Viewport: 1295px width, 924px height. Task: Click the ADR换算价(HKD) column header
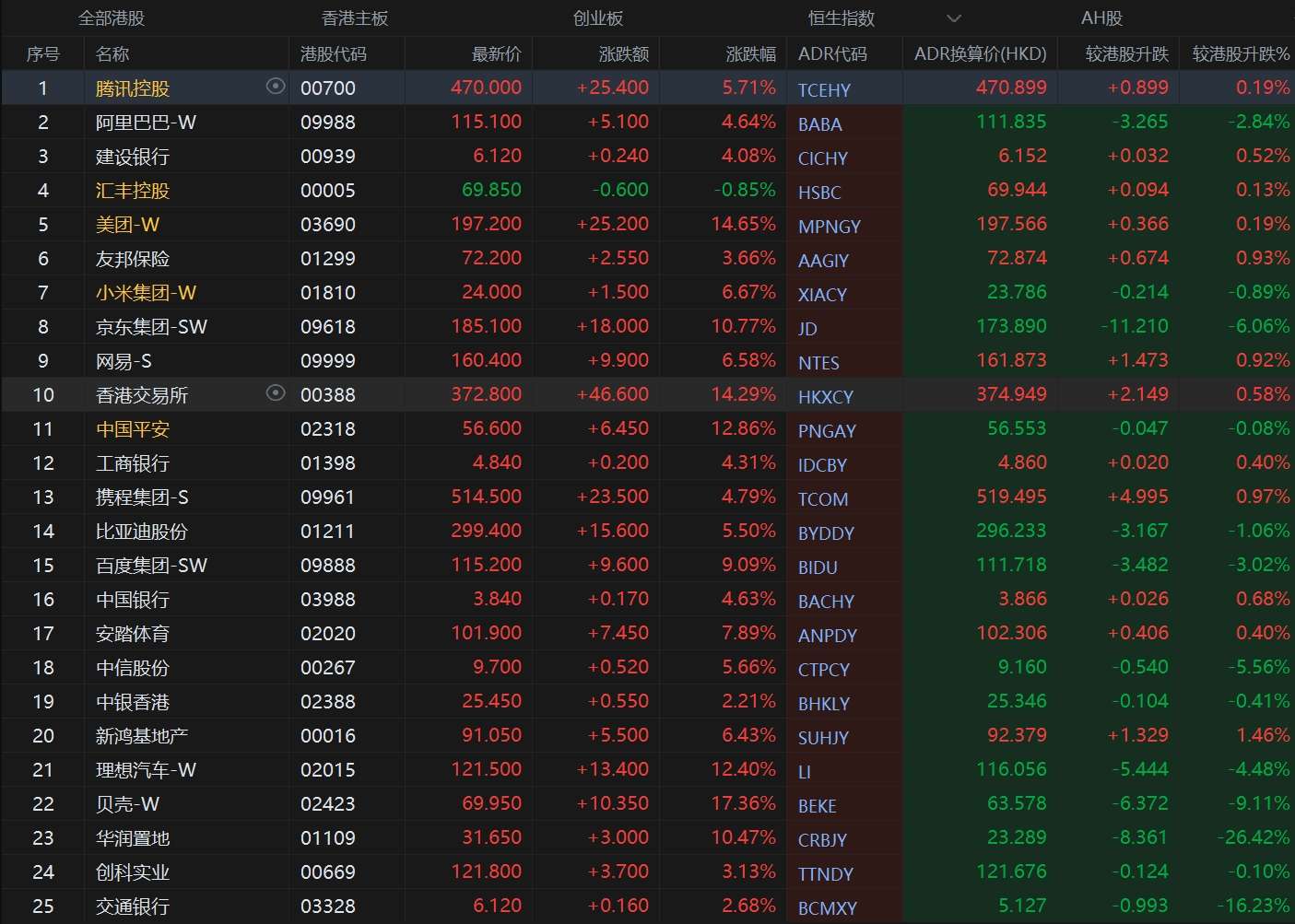(x=980, y=53)
